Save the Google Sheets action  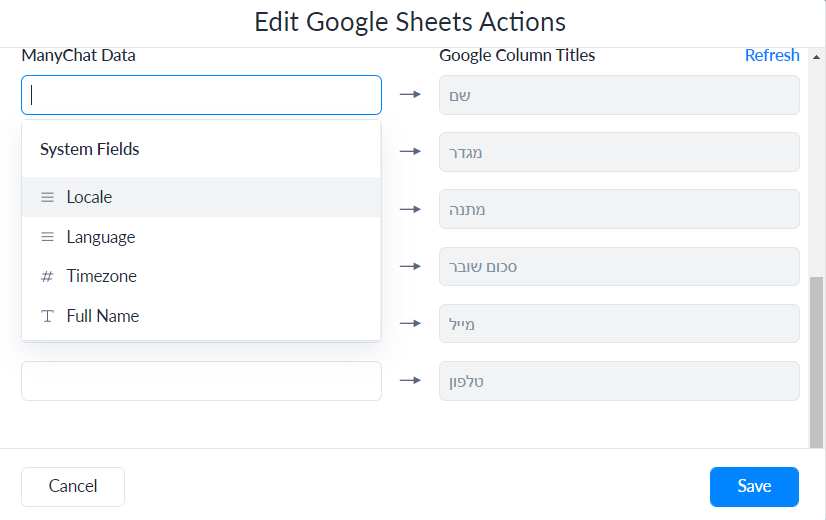(754, 487)
